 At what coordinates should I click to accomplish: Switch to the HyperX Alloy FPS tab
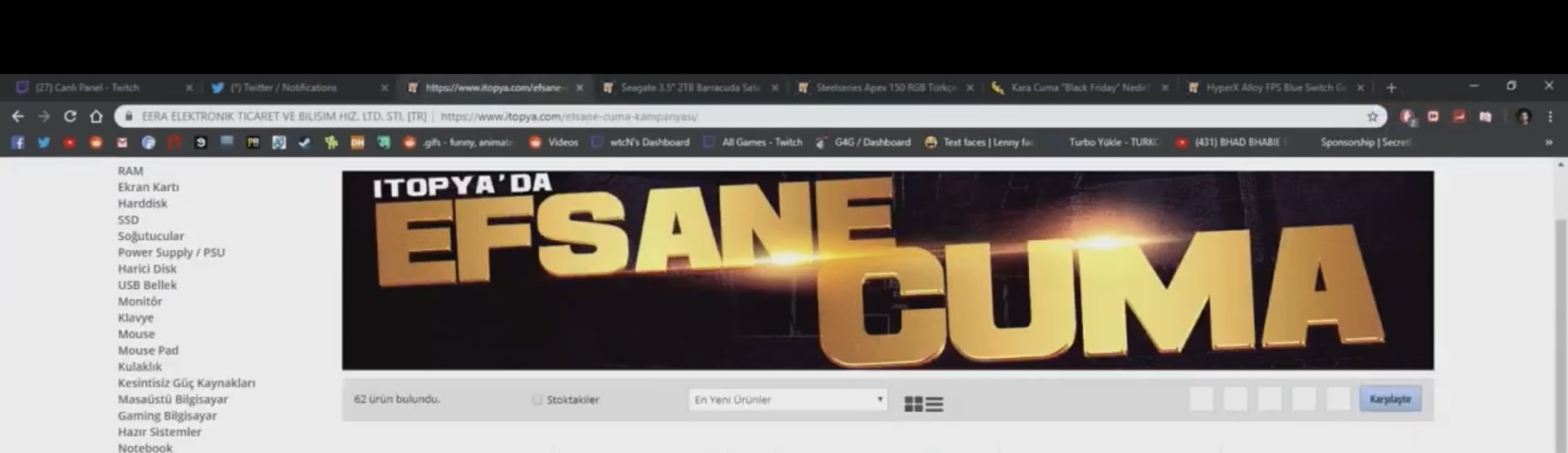point(1276,87)
